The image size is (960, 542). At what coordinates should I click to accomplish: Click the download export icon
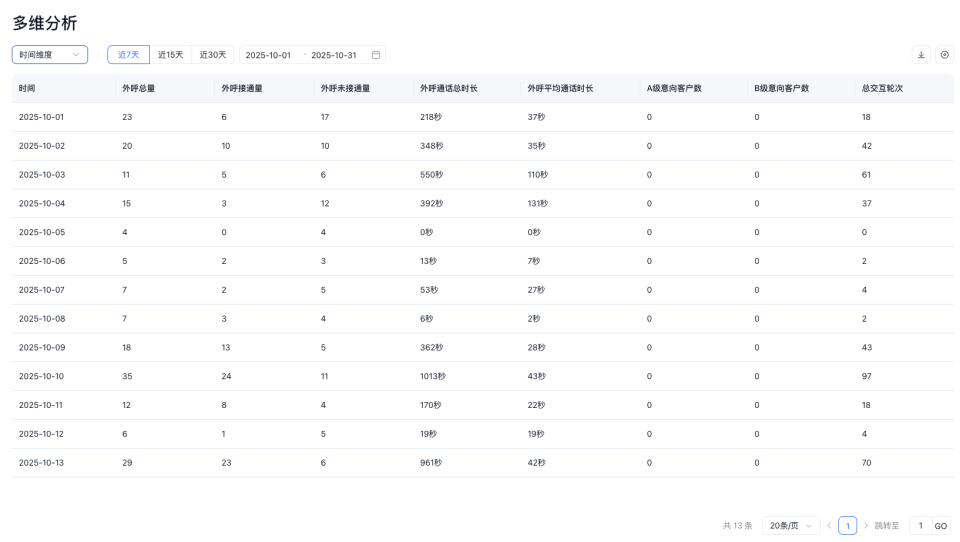pos(921,55)
